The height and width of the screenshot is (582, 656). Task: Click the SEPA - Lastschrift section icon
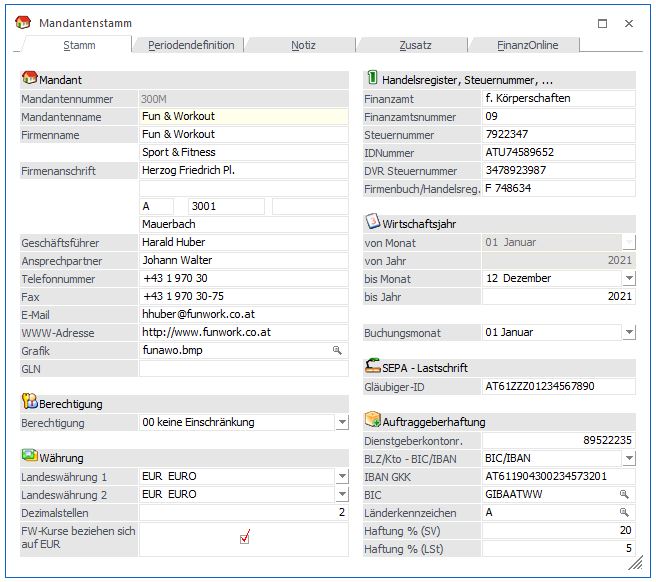(372, 367)
